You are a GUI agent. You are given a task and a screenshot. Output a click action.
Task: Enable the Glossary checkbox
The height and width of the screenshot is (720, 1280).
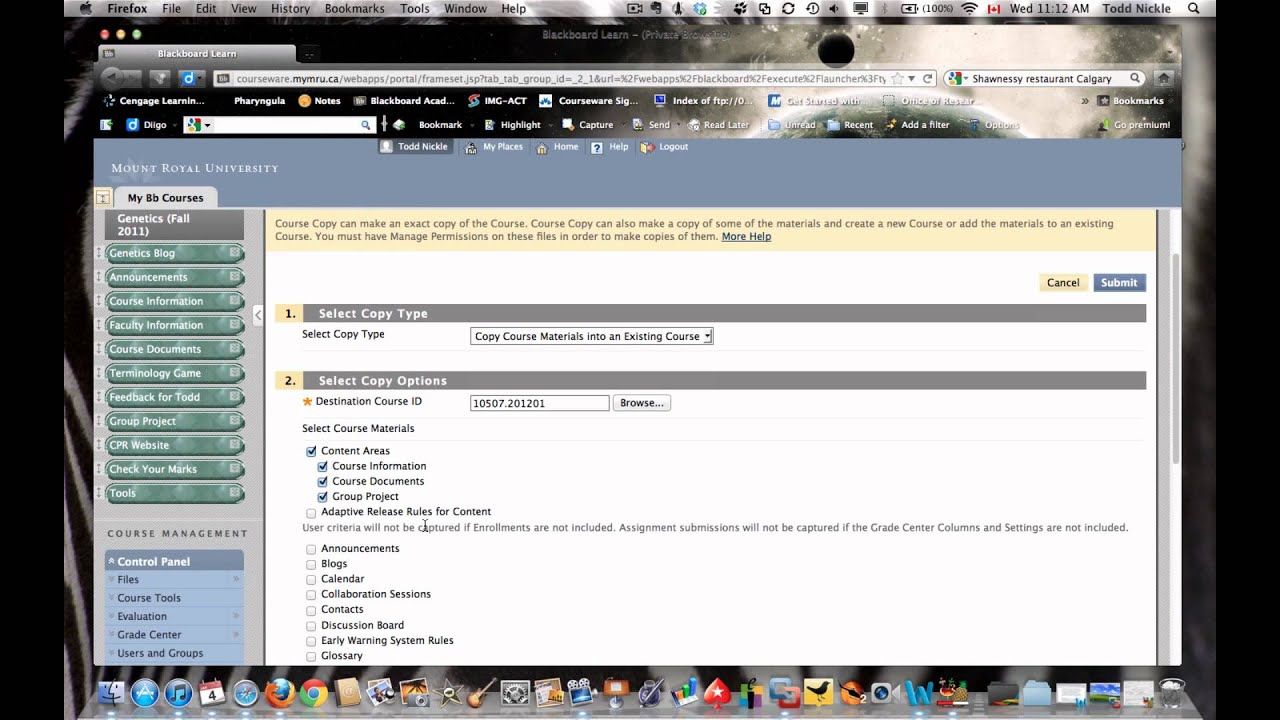click(311, 657)
